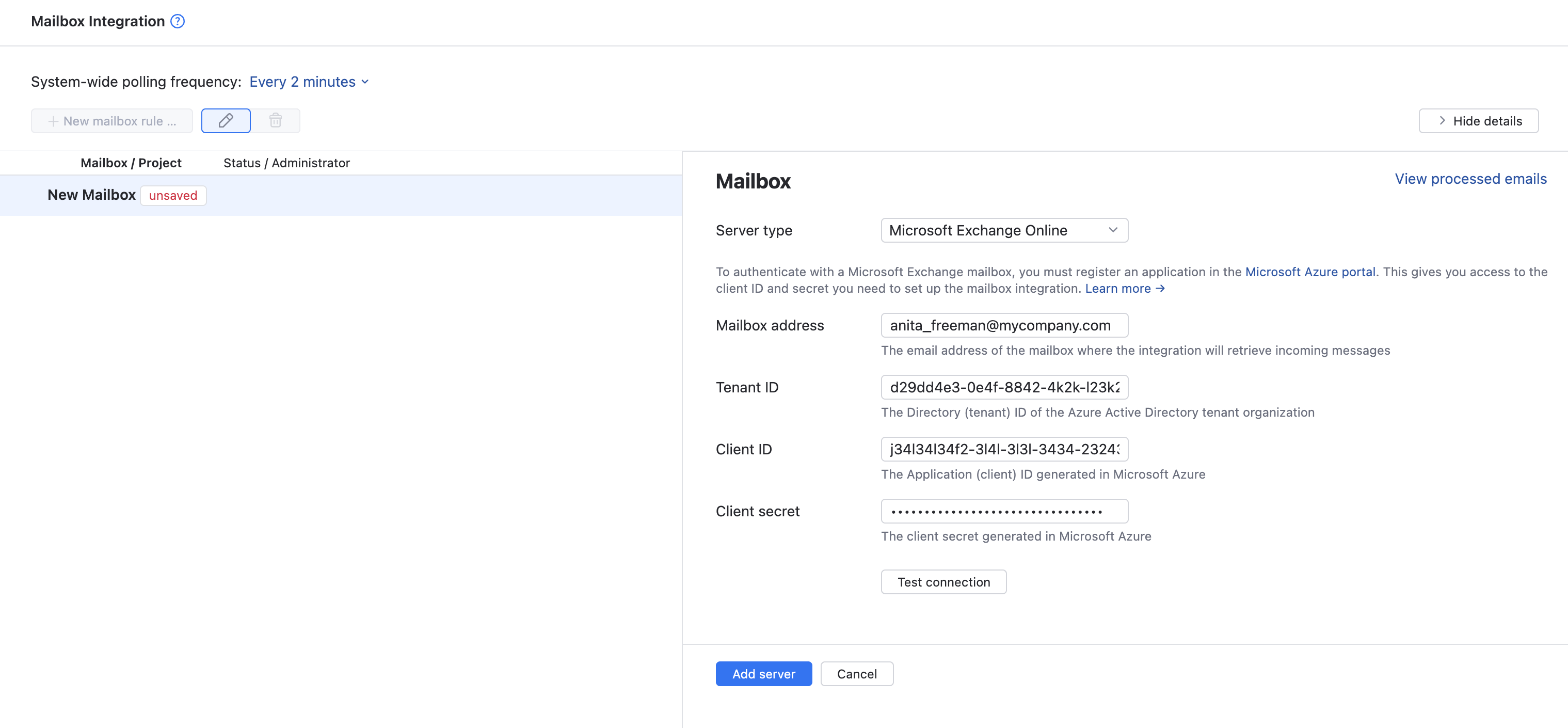Open the Microsoft Azure portal link
This screenshot has width=1568, height=728.
[1310, 272]
